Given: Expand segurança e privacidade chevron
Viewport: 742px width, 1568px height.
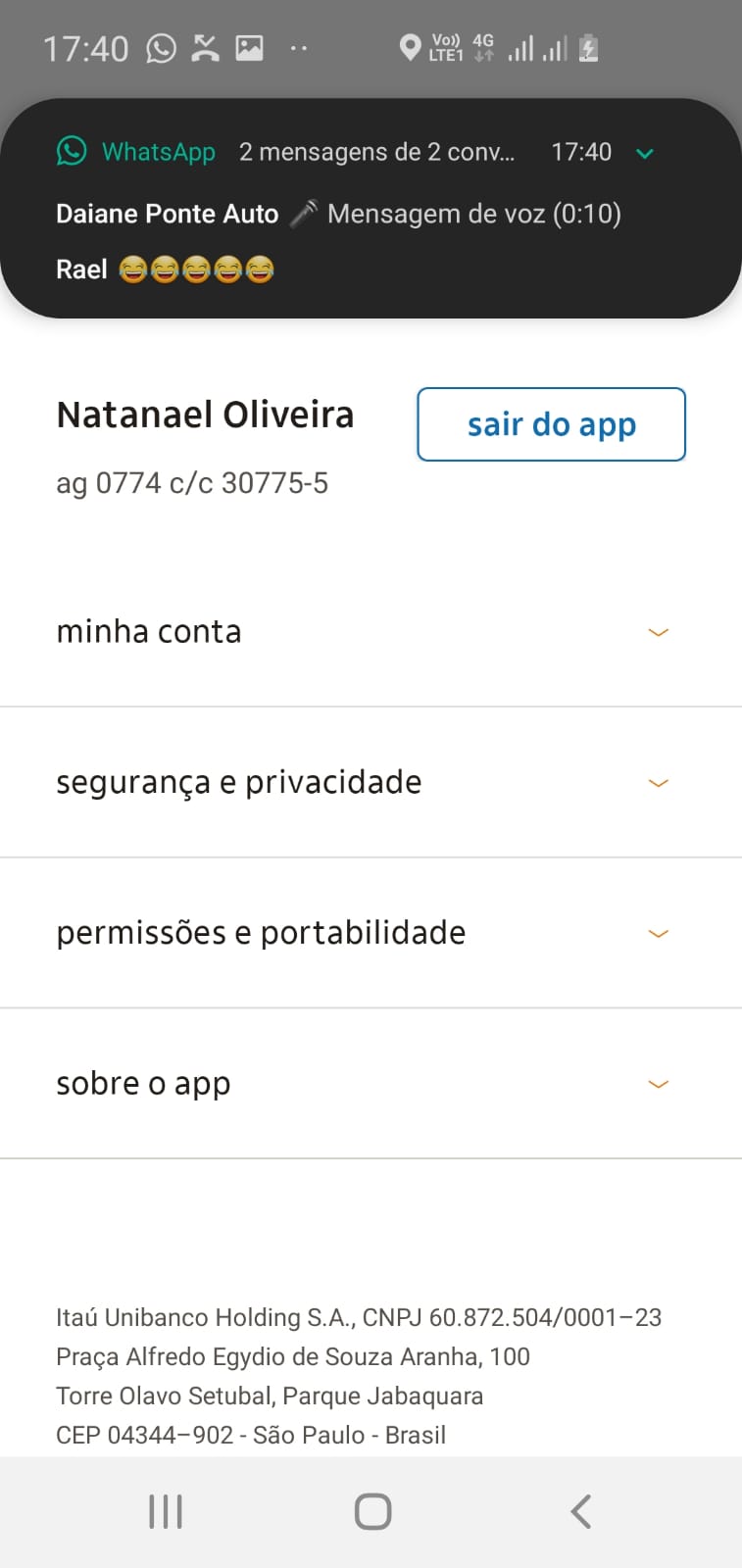Looking at the screenshot, I should (659, 783).
